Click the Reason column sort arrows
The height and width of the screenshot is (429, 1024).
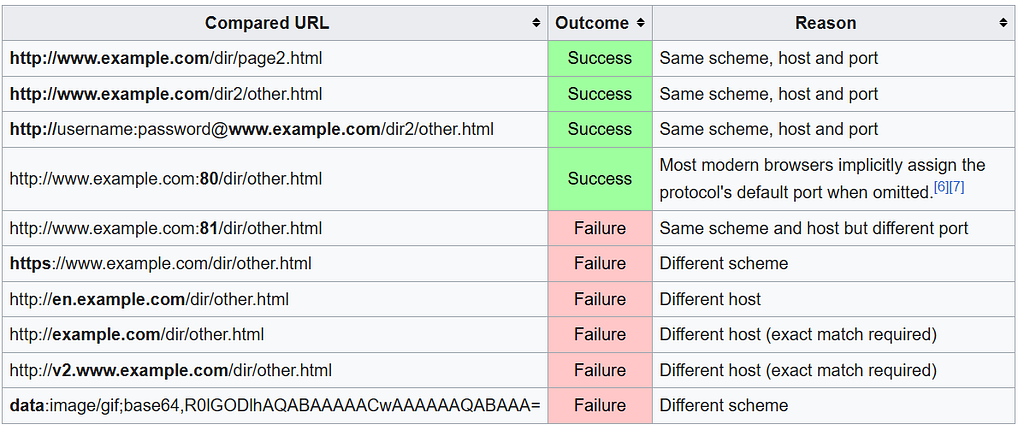pyautogui.click(x=1003, y=23)
